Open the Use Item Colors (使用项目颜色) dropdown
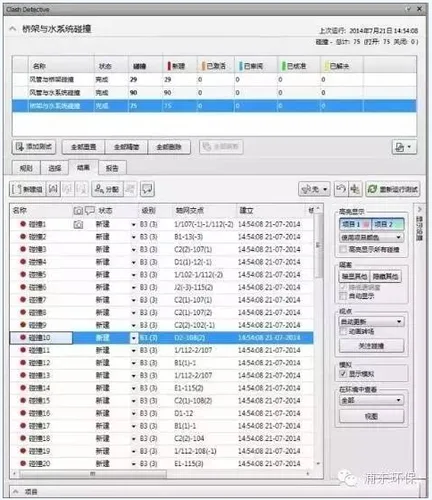 click(371, 237)
